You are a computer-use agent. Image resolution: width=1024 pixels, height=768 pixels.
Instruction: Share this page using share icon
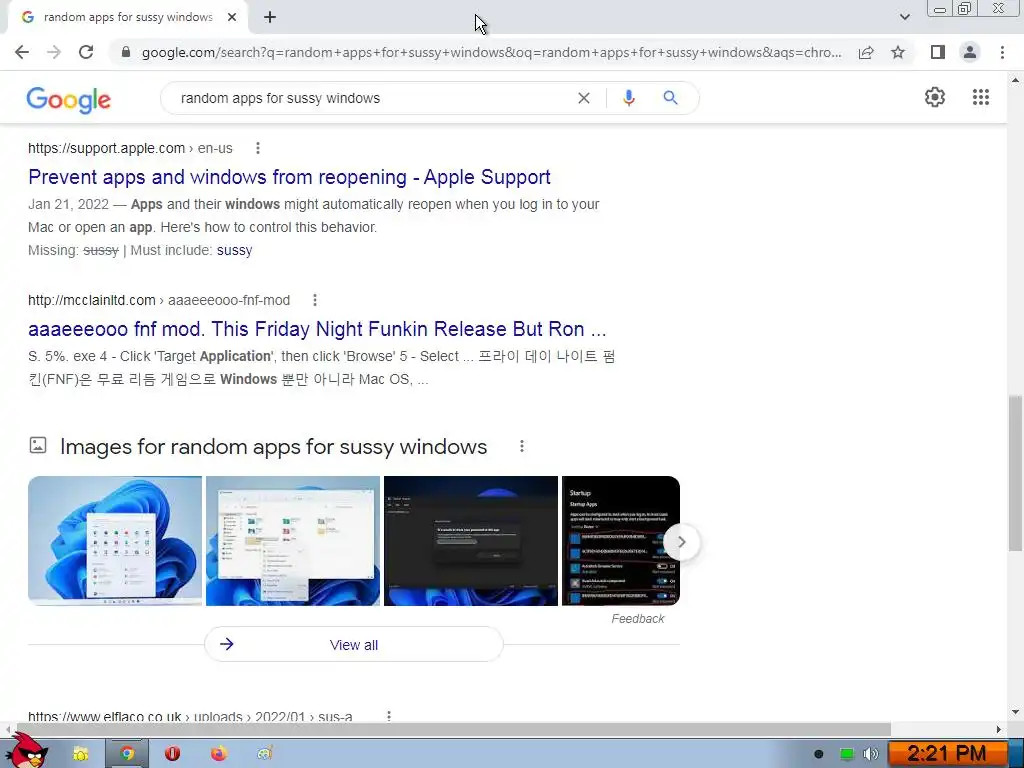tap(866, 52)
